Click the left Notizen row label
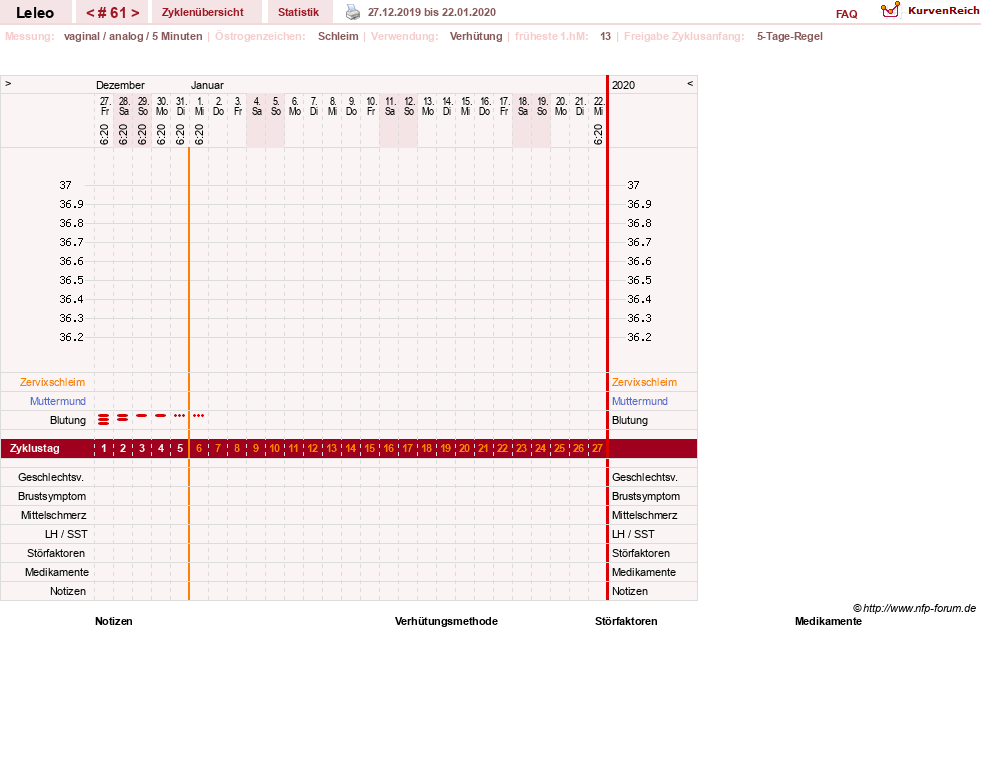The width and height of the screenshot is (981, 780). (x=68, y=591)
